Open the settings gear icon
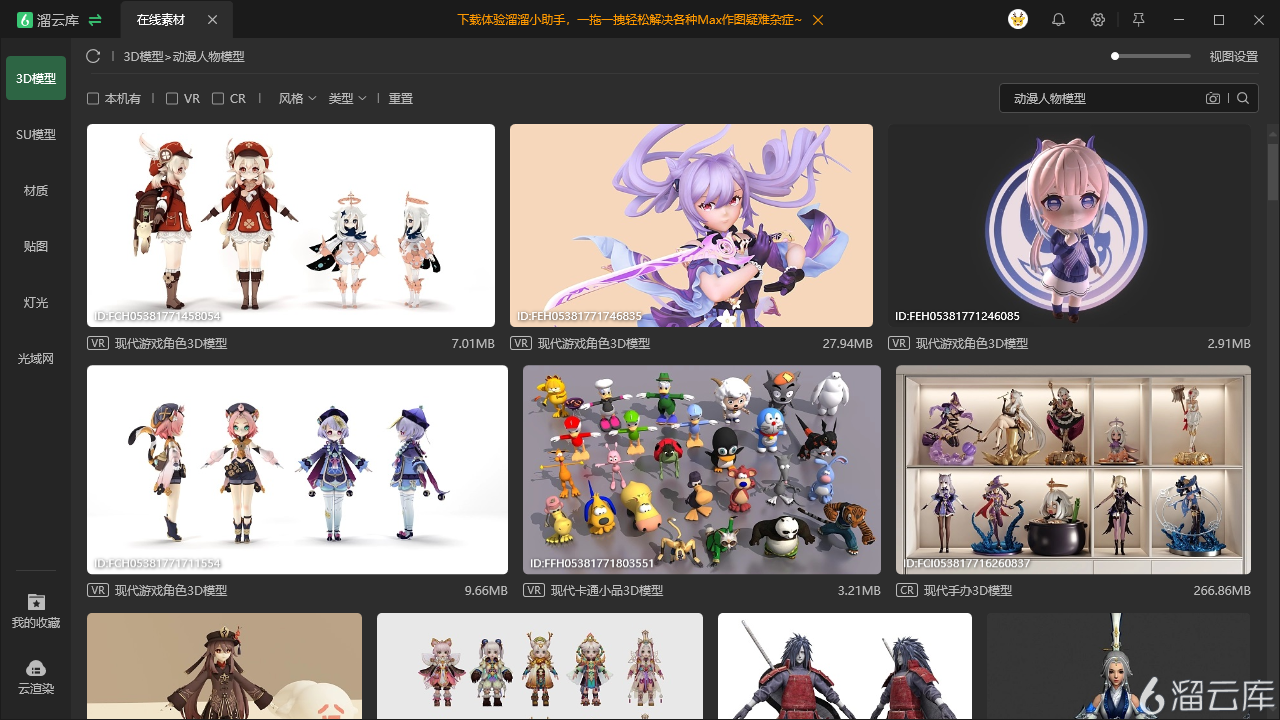 click(1098, 20)
